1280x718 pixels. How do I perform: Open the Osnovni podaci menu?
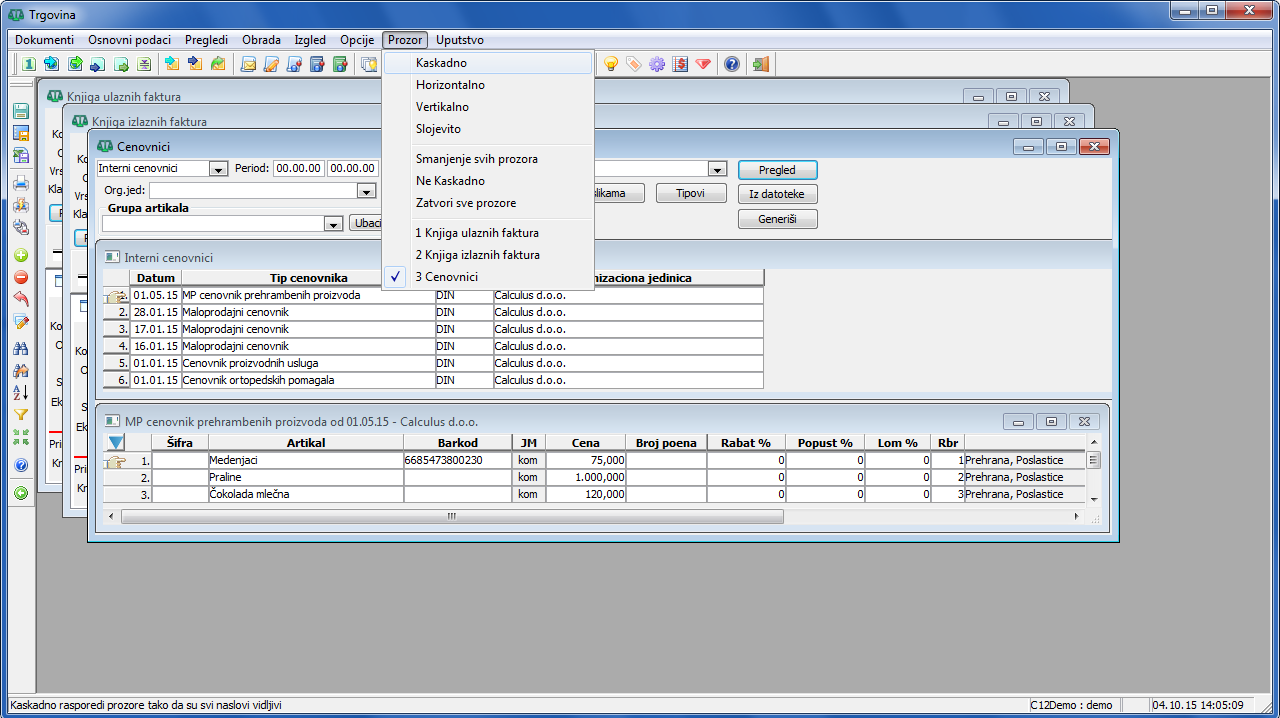(x=129, y=40)
